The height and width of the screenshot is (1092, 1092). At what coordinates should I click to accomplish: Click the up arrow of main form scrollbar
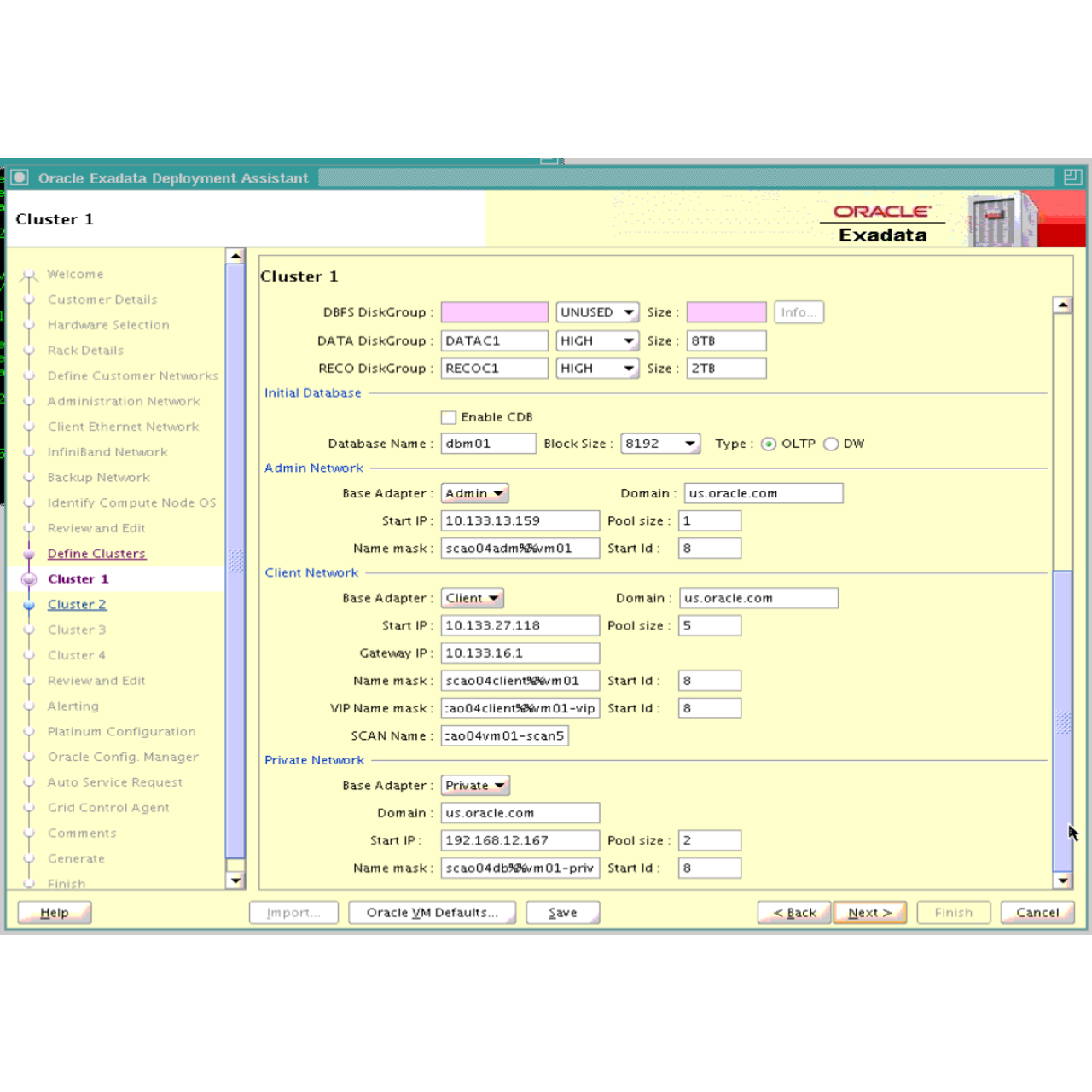pyautogui.click(x=1062, y=305)
